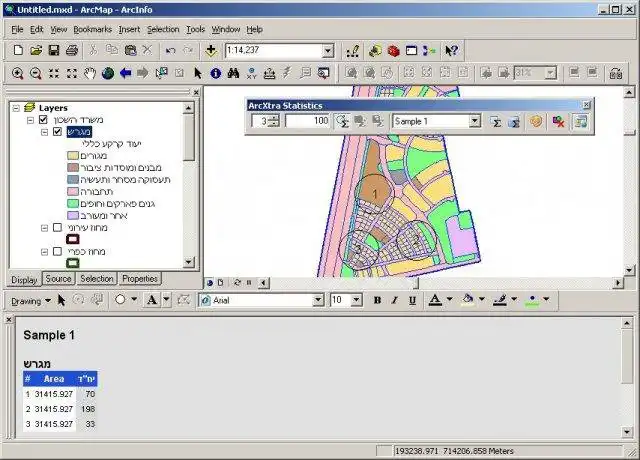Apply Bold text formatting
The height and width of the screenshot is (460, 640).
click(378, 300)
